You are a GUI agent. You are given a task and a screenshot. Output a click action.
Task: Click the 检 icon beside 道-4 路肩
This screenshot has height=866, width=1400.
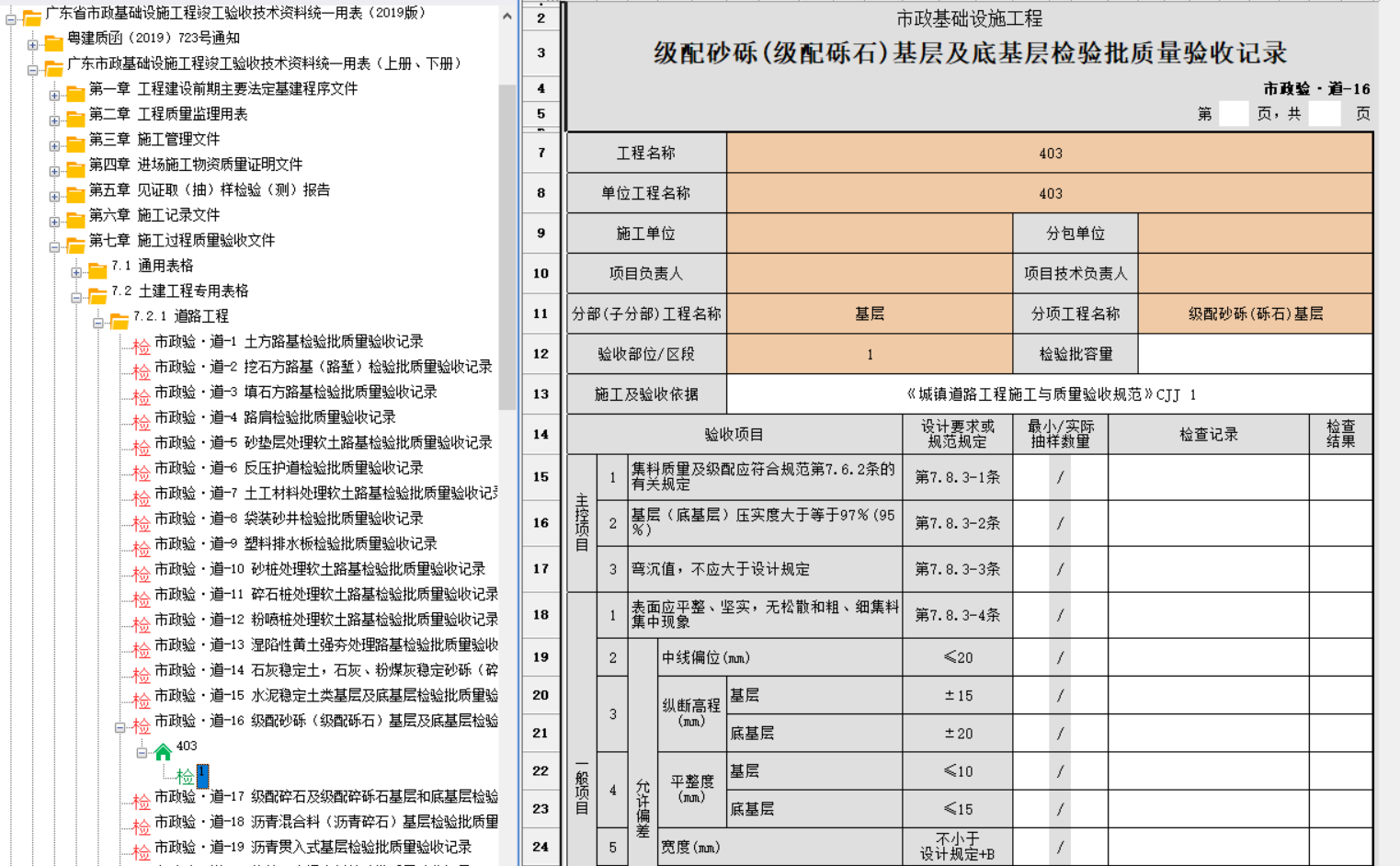point(141,422)
